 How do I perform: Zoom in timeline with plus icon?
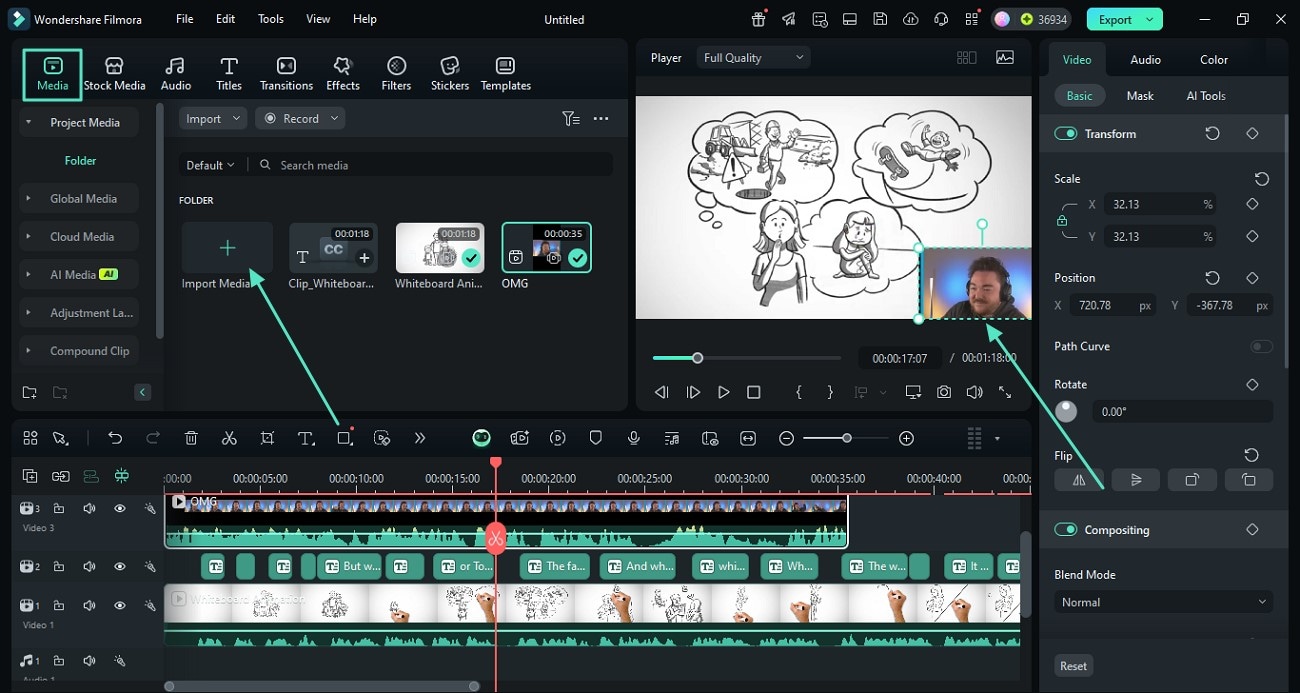click(x=906, y=438)
